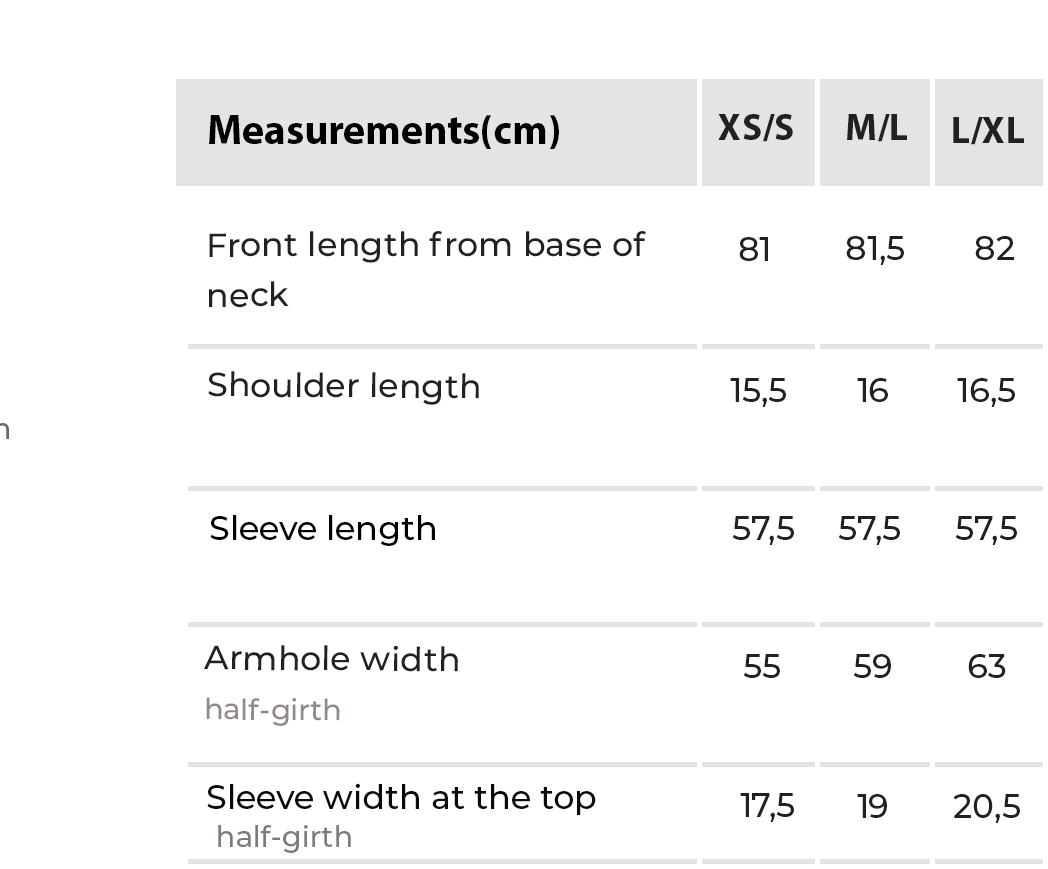1048x869 pixels.
Task: Click the Measurements(cm) table header
Action: point(383,131)
